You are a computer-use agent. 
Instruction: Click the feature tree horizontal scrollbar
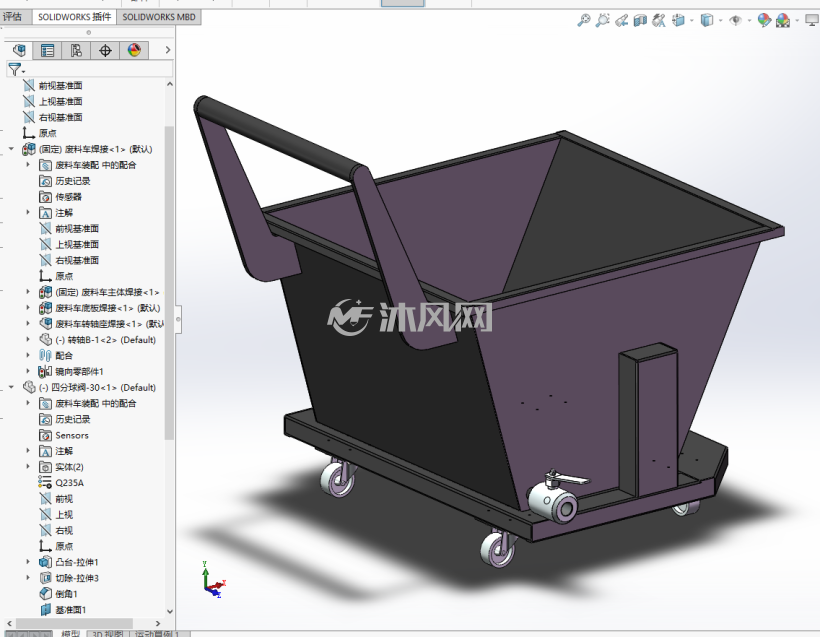pyautogui.click(x=74, y=623)
